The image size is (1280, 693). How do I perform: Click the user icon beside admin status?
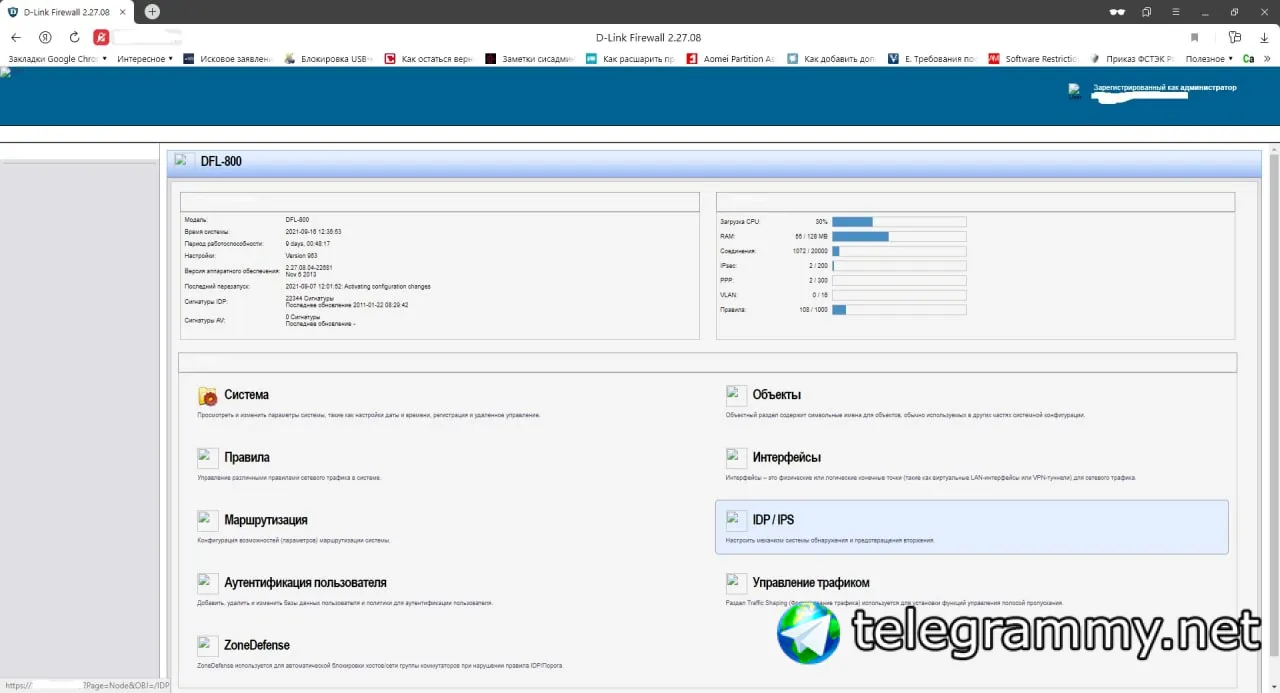click(x=1075, y=91)
